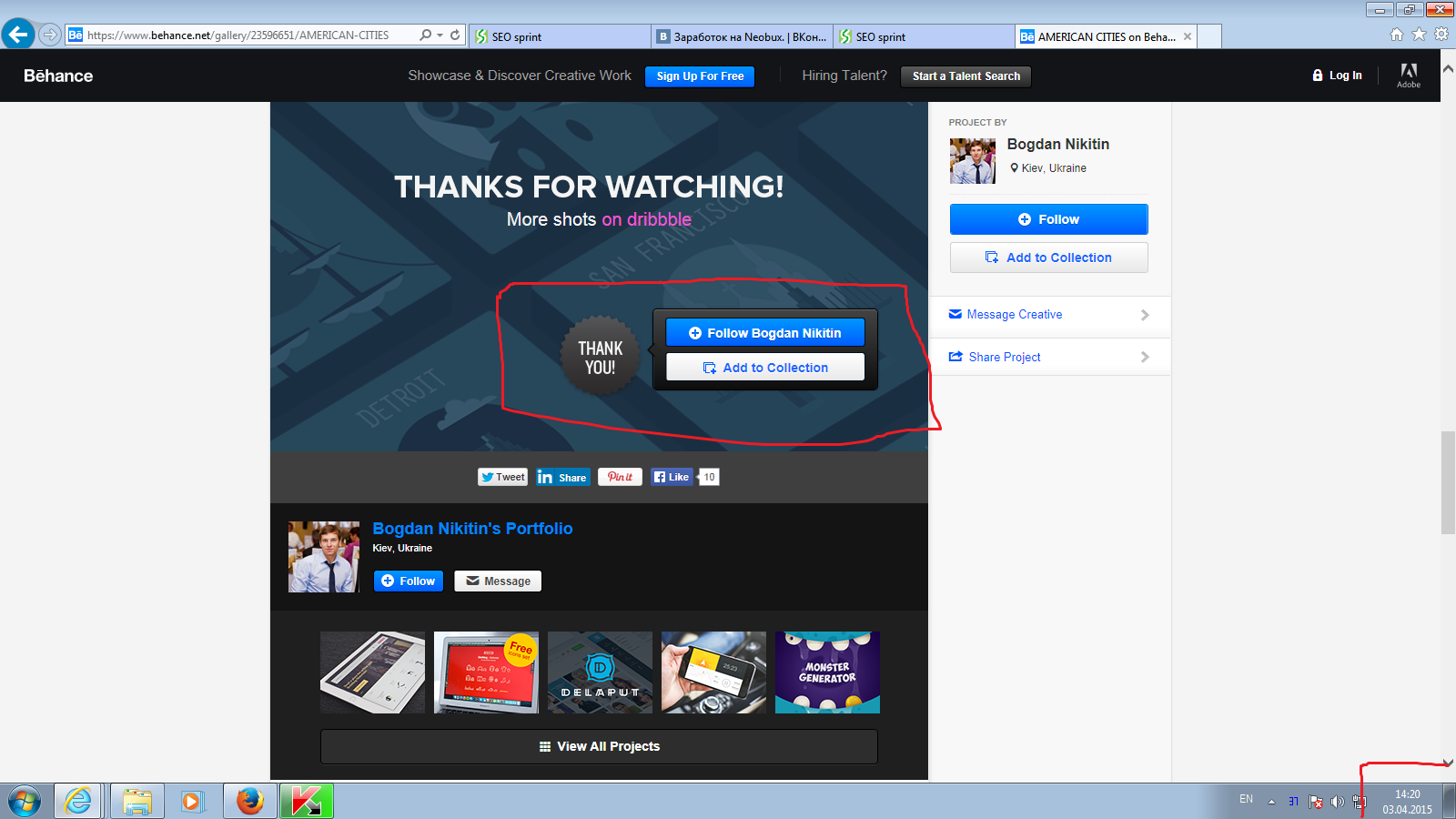Viewport: 1456px width, 819px height.
Task: Open the 'on dribbble' link
Action: coord(646,219)
